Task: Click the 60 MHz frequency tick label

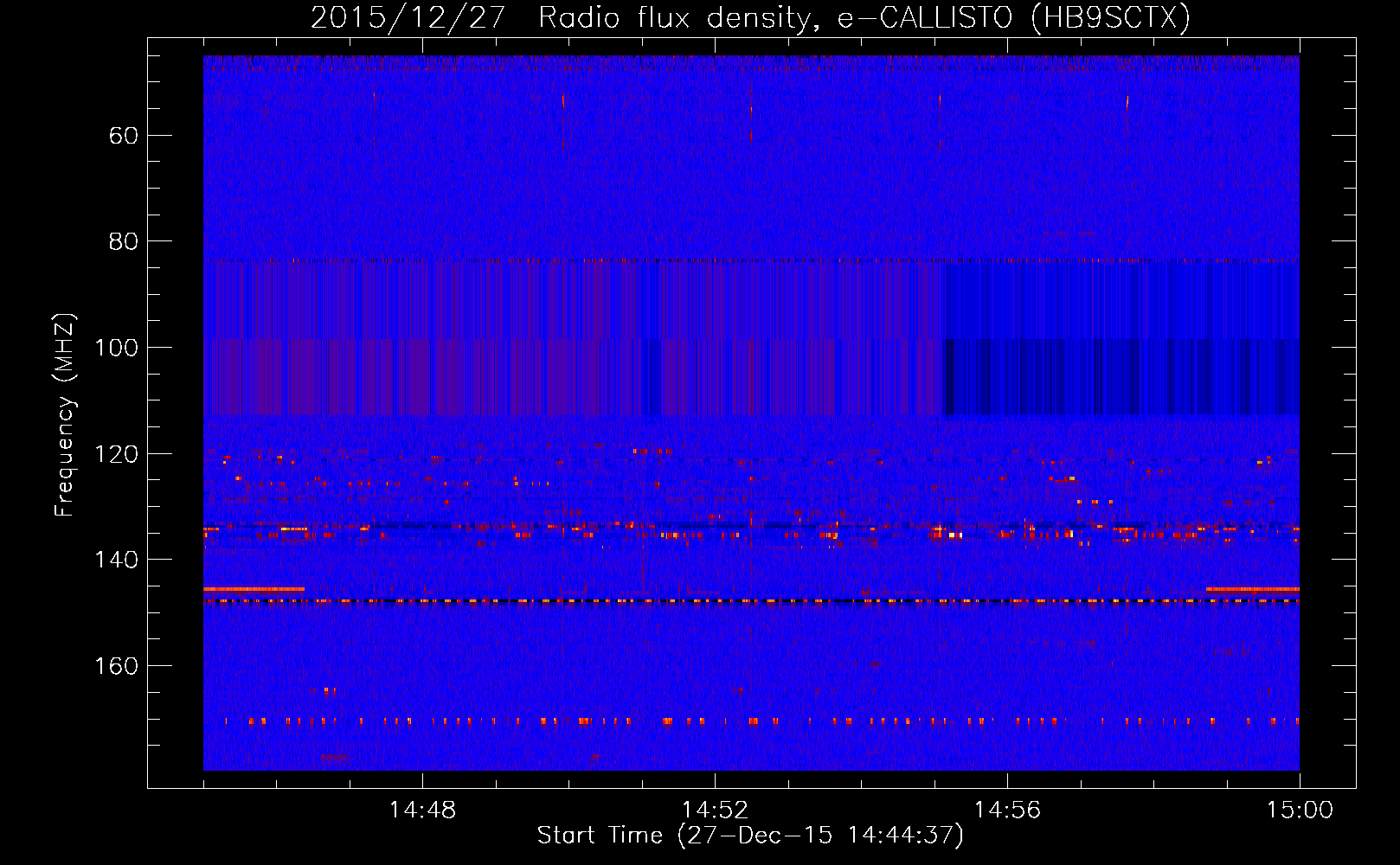Action: [124, 136]
